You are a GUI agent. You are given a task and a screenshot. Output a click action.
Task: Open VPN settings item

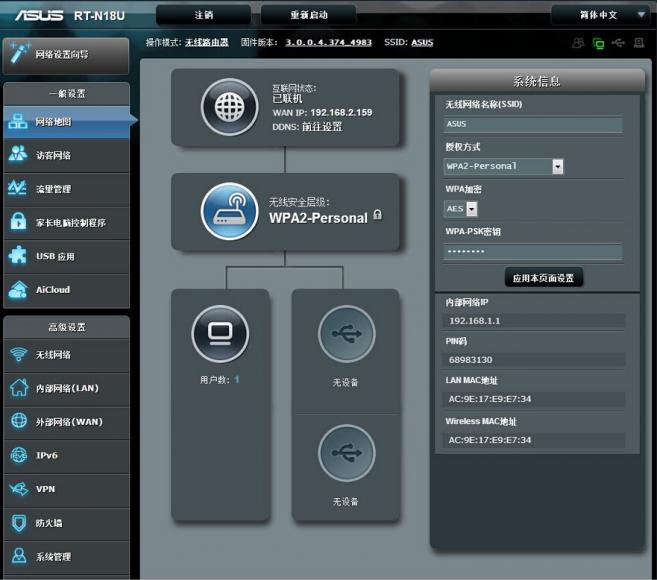tap(66, 489)
